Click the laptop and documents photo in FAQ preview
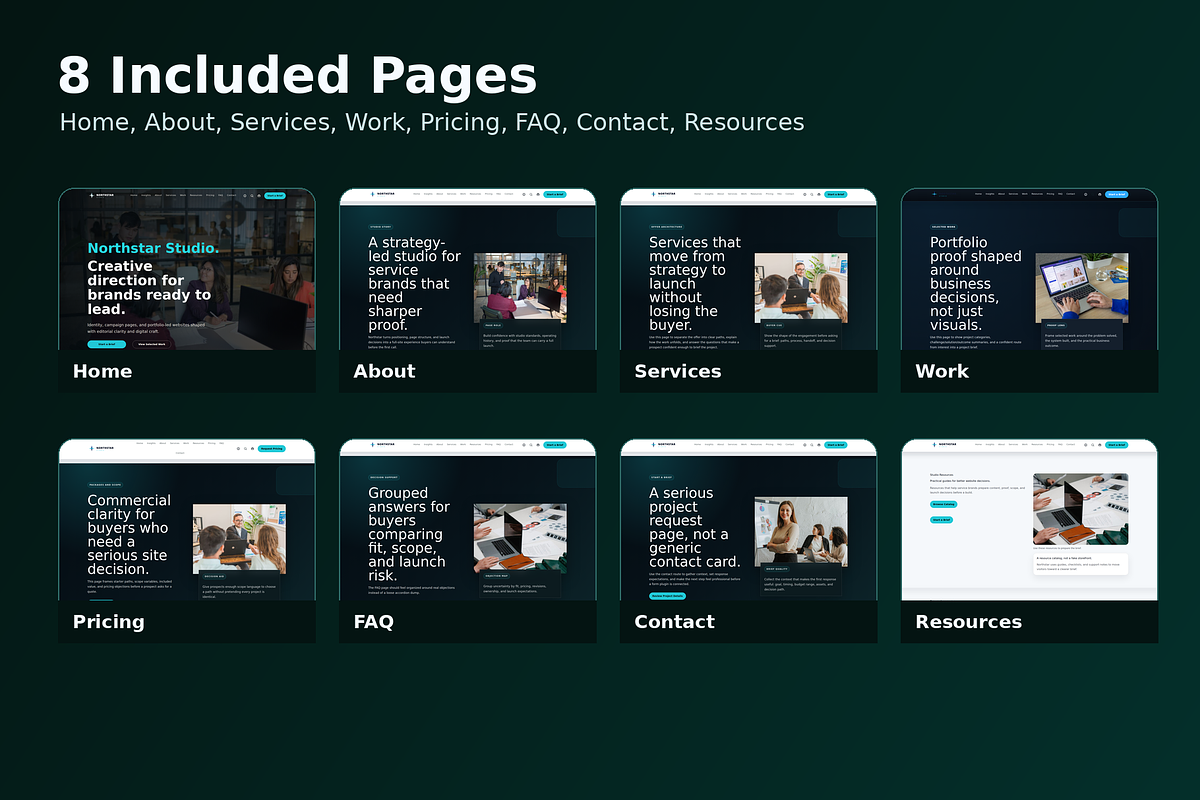This screenshot has height=800, width=1200. click(520, 537)
